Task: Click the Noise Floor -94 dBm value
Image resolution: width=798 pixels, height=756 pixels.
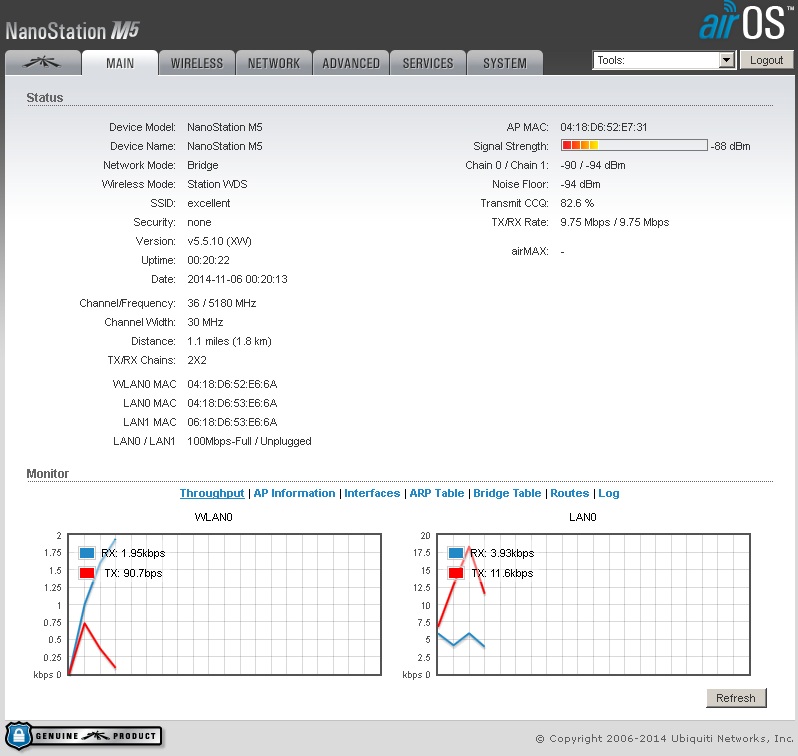Action: tap(580, 184)
